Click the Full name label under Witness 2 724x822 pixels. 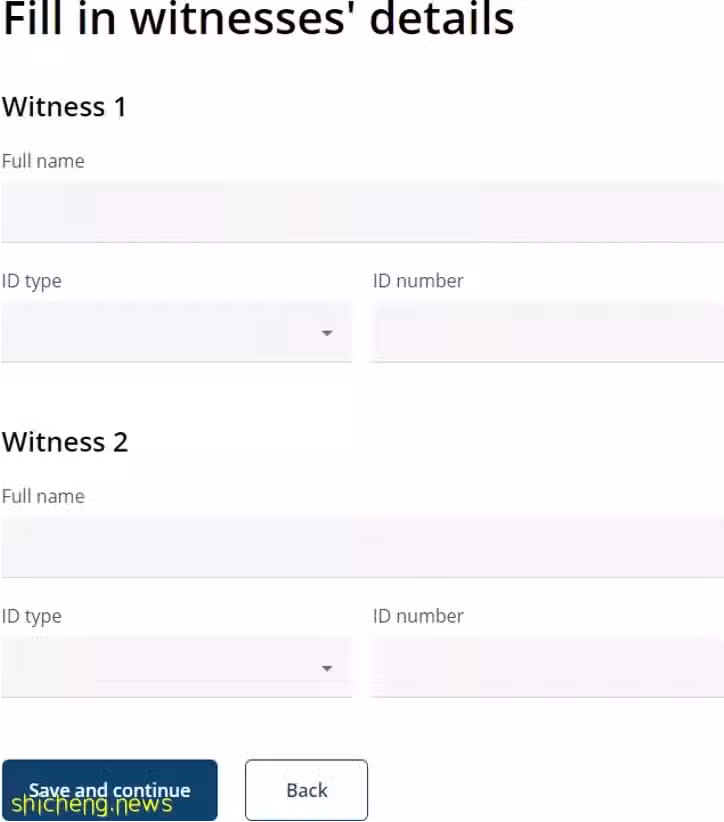click(43, 496)
